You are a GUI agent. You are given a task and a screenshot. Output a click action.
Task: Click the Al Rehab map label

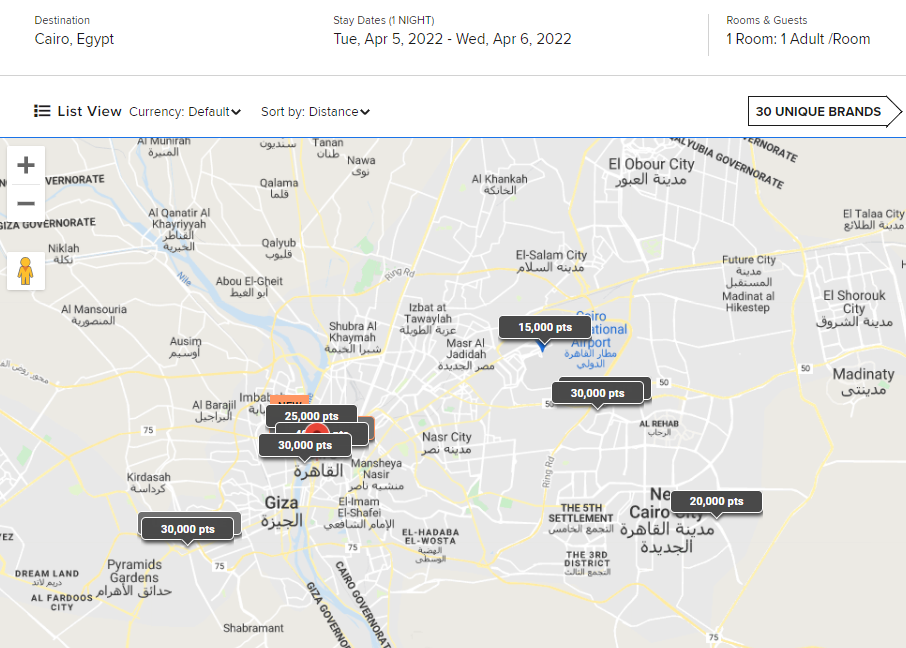tap(659, 428)
